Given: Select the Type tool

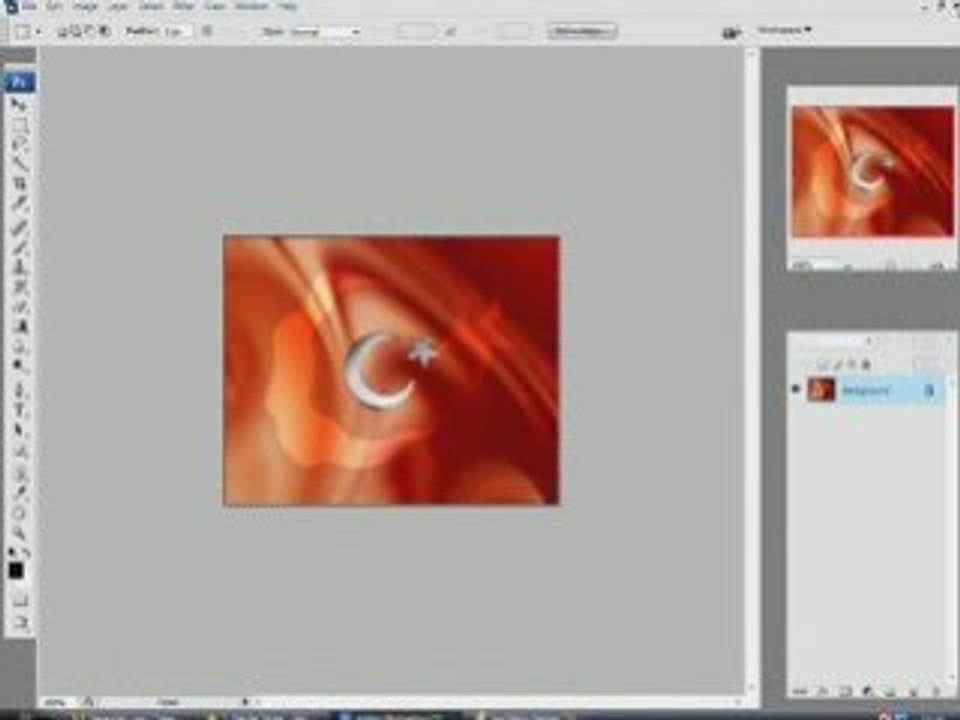Looking at the screenshot, I should pos(19,410).
